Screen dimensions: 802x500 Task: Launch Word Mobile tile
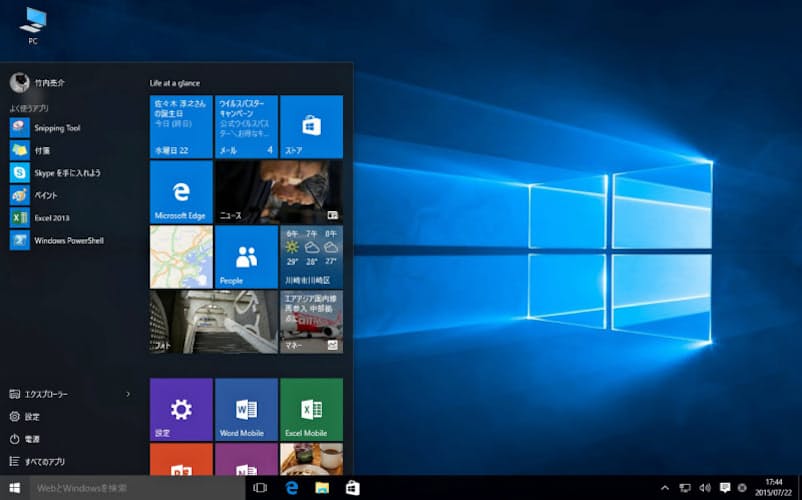coord(246,409)
